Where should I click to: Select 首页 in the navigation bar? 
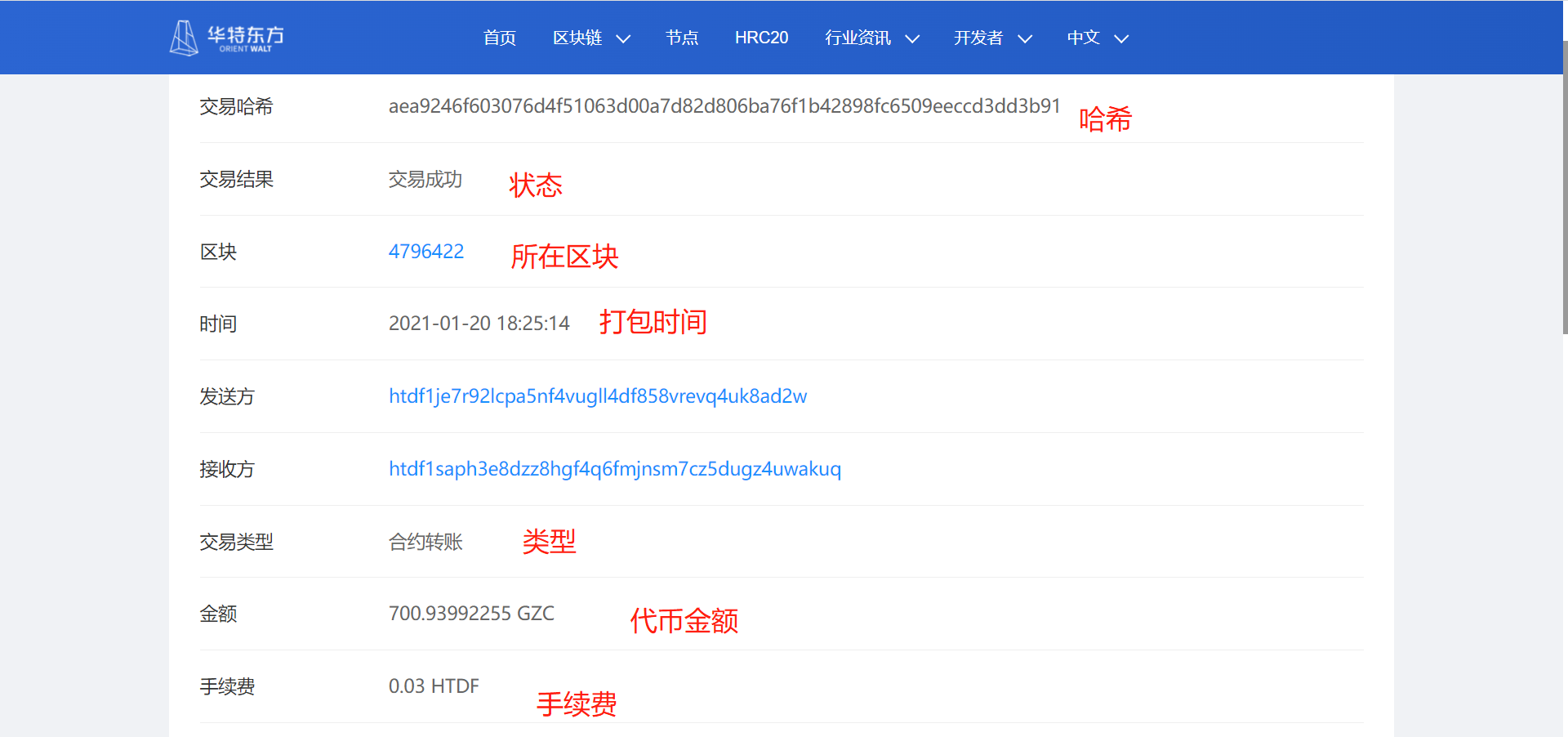(499, 38)
